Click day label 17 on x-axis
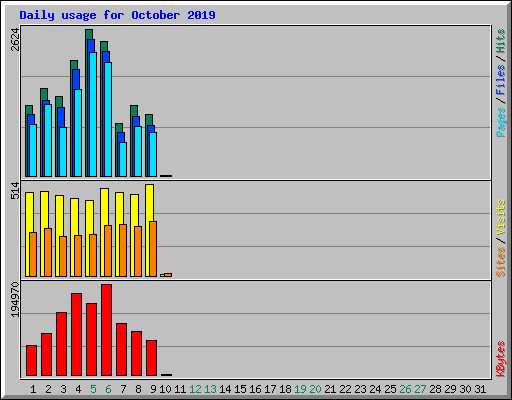Viewport: 512px width, 400px height. coord(270,389)
